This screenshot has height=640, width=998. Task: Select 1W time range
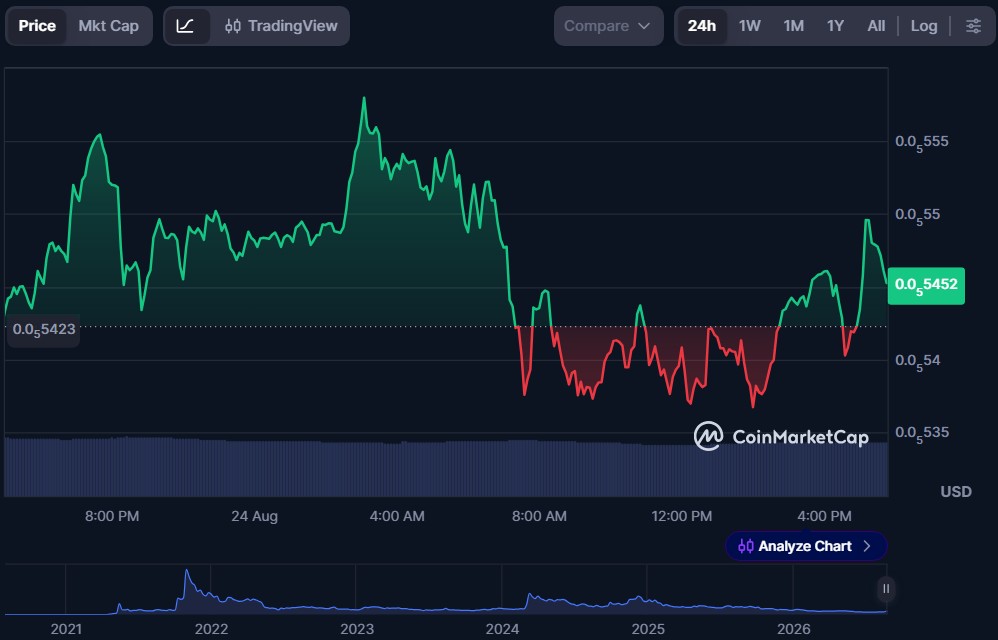pyautogui.click(x=749, y=26)
